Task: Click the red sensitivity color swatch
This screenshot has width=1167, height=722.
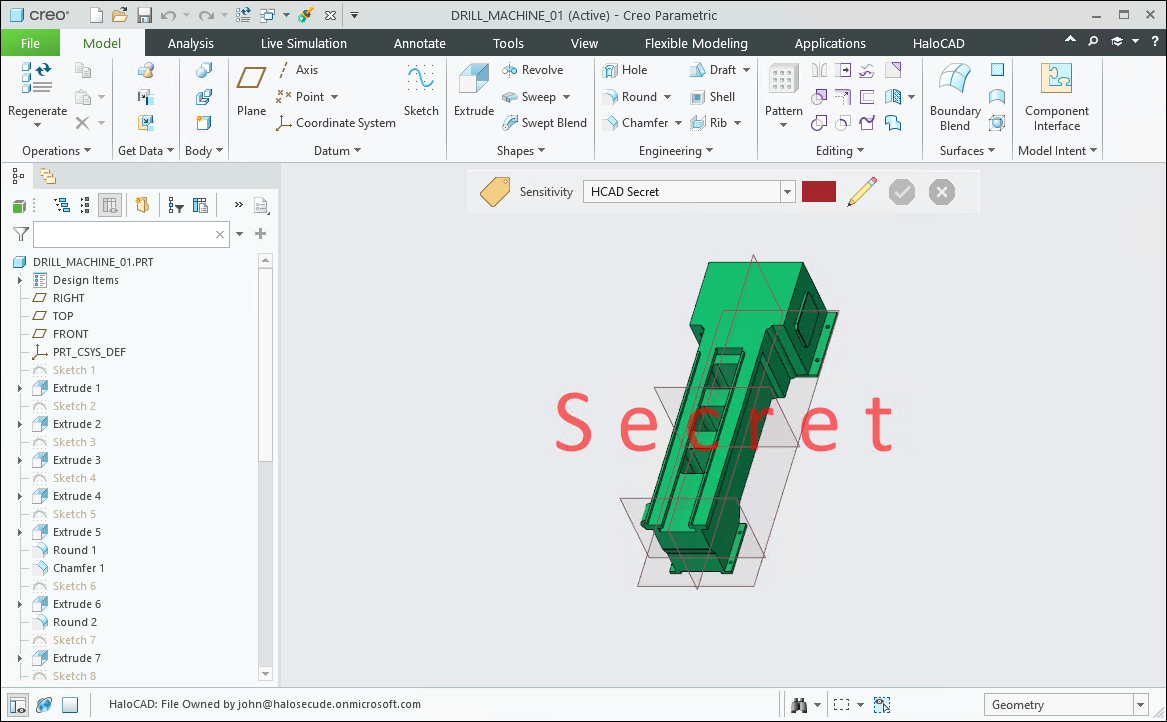Action: click(x=818, y=192)
